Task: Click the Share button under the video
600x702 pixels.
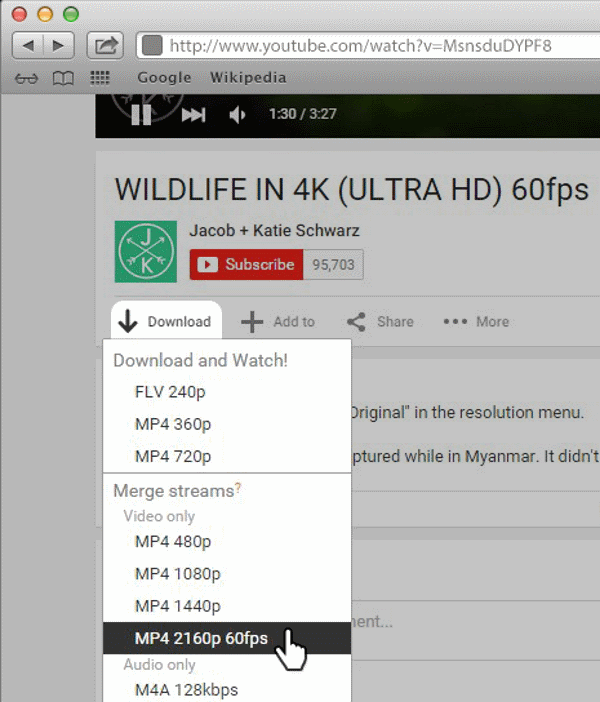Action: coord(381,321)
